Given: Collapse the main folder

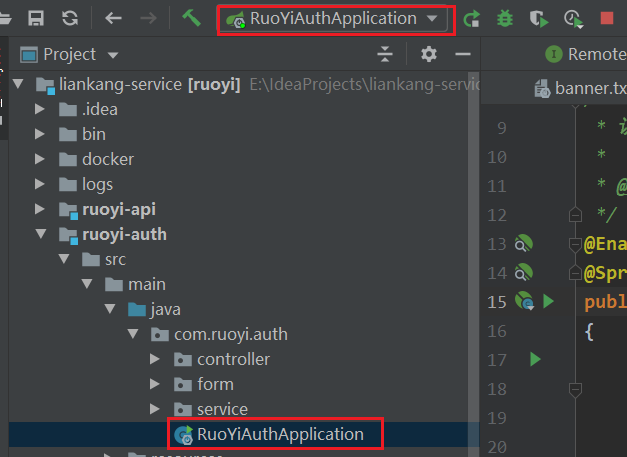Looking at the screenshot, I should pos(87,284).
